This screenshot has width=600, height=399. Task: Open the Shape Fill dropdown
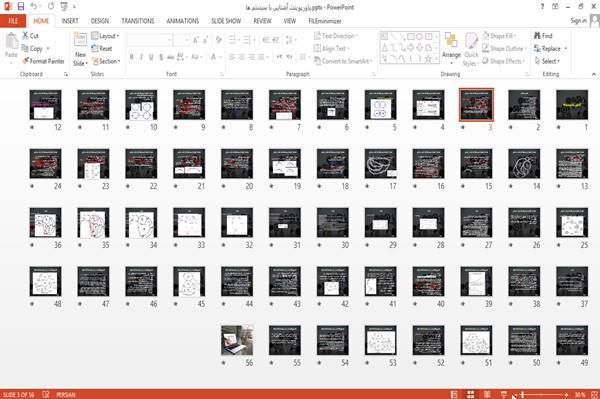tap(499, 36)
